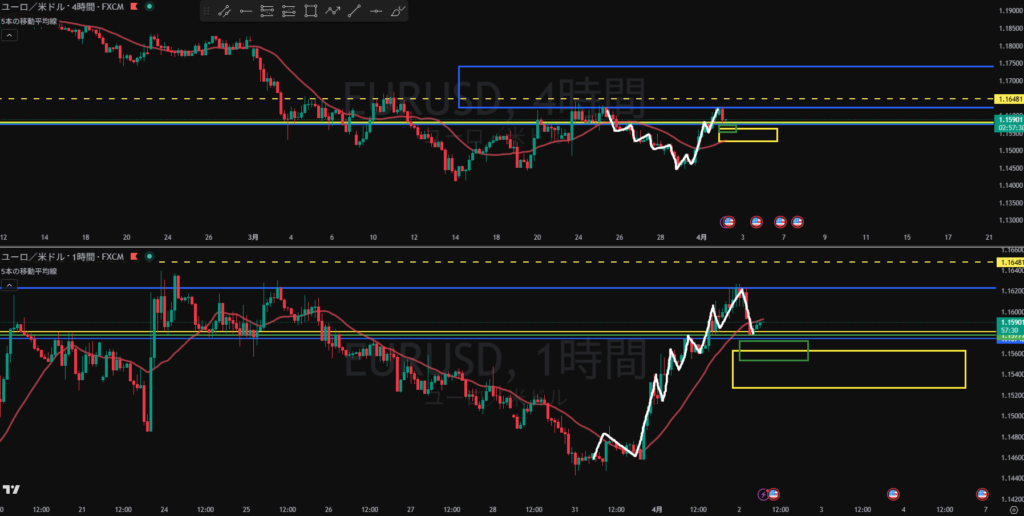
Task: Collapse the upper chart indicator legend
Action: [9, 35]
